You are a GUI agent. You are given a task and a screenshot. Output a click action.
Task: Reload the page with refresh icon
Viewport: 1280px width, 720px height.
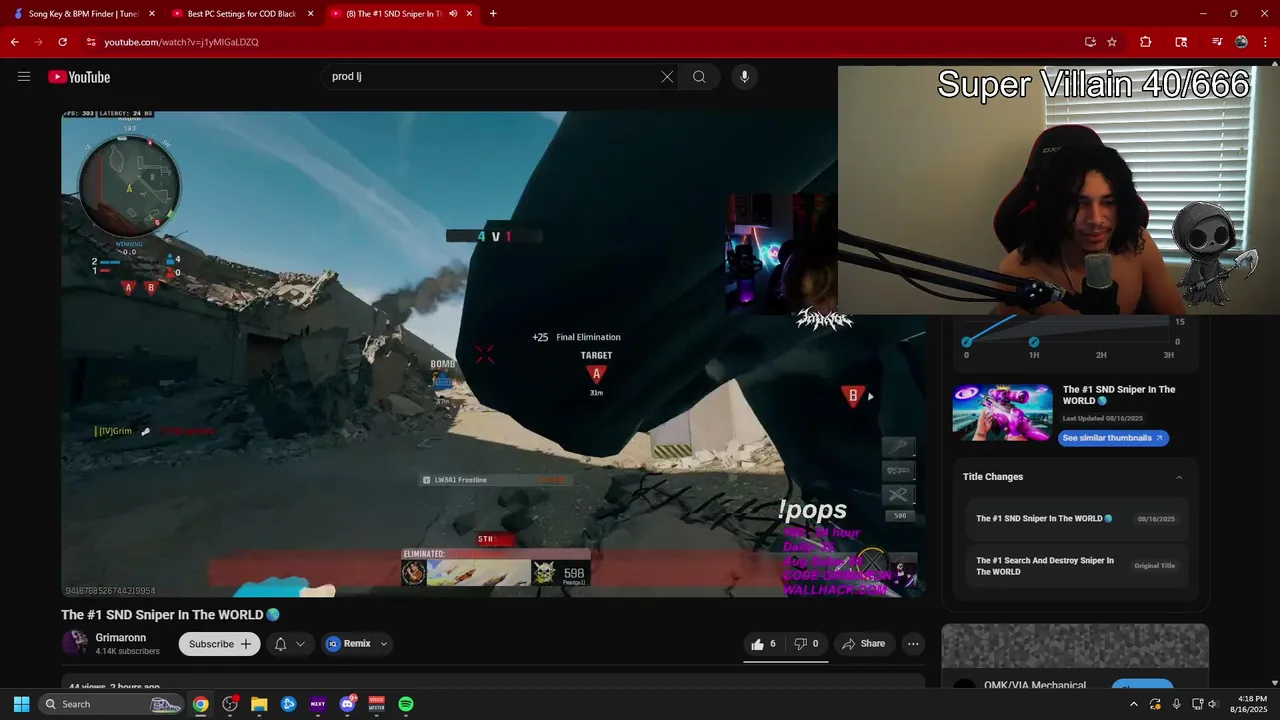(x=62, y=42)
